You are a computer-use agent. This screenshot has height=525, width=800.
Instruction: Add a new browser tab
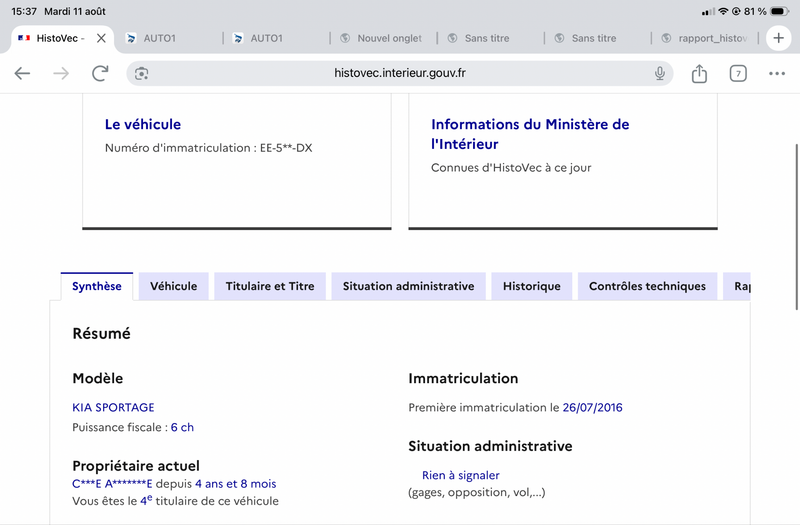779,38
